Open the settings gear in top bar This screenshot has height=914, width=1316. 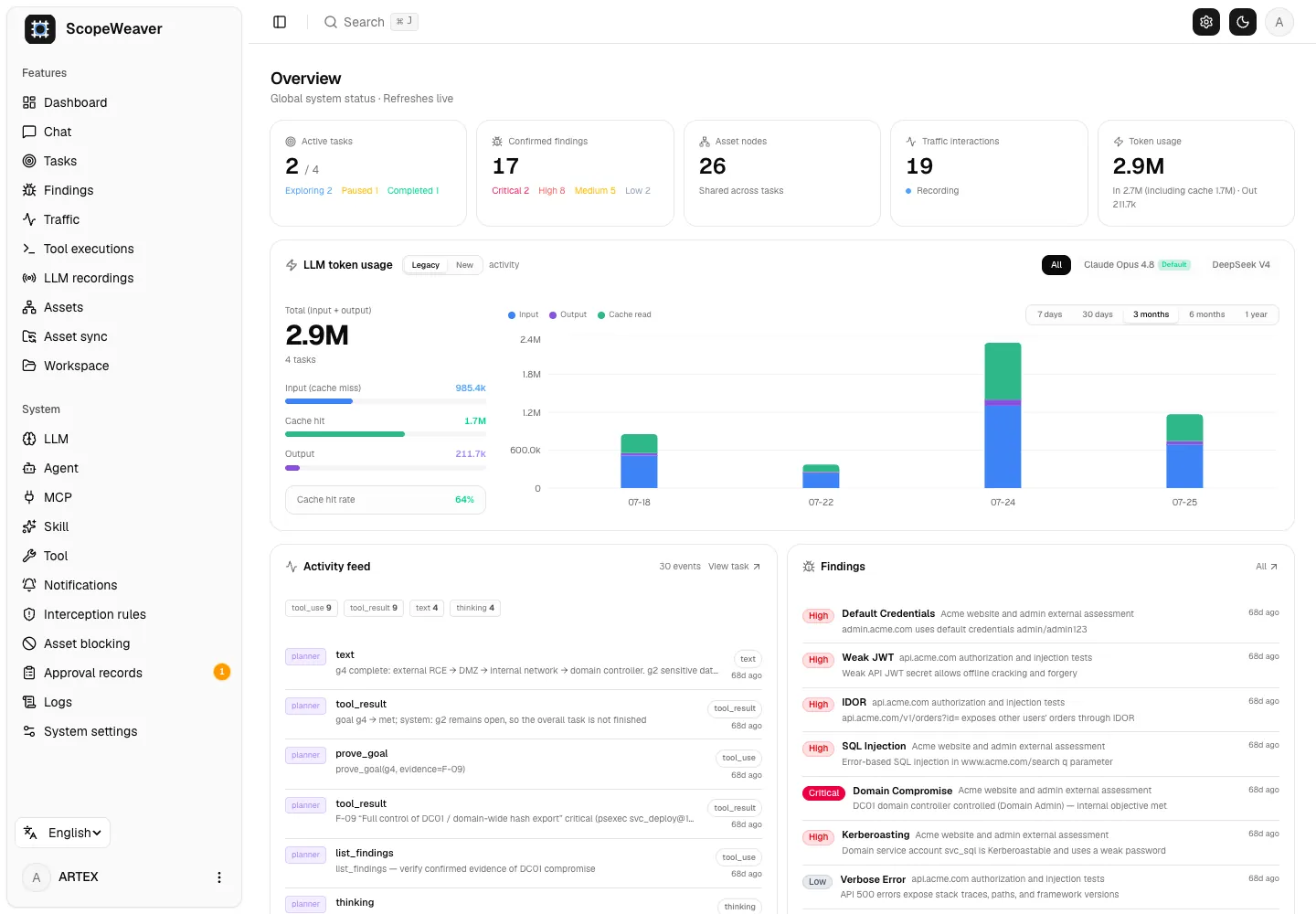tap(1206, 22)
